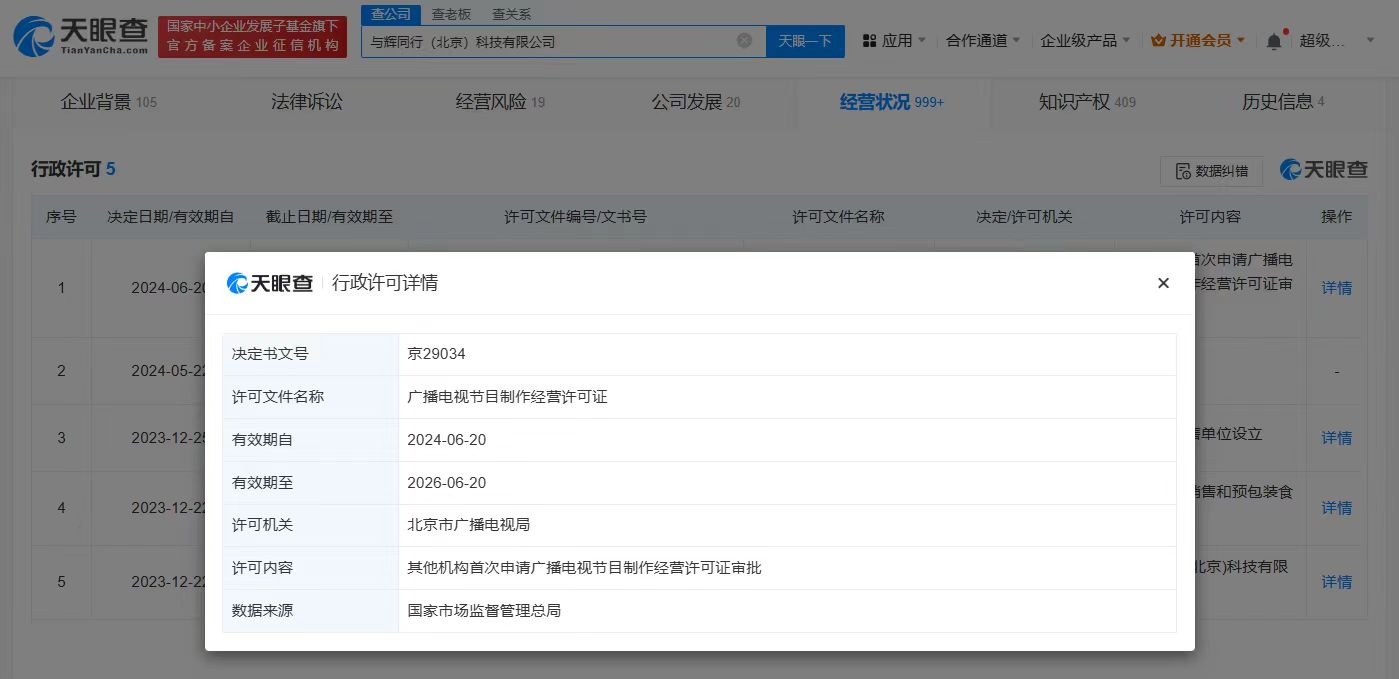Expand the 超级 account dropdown

click(x=1338, y=38)
